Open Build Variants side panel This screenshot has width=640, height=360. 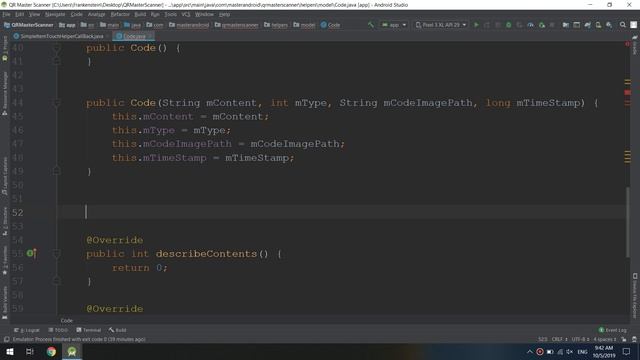point(5,302)
